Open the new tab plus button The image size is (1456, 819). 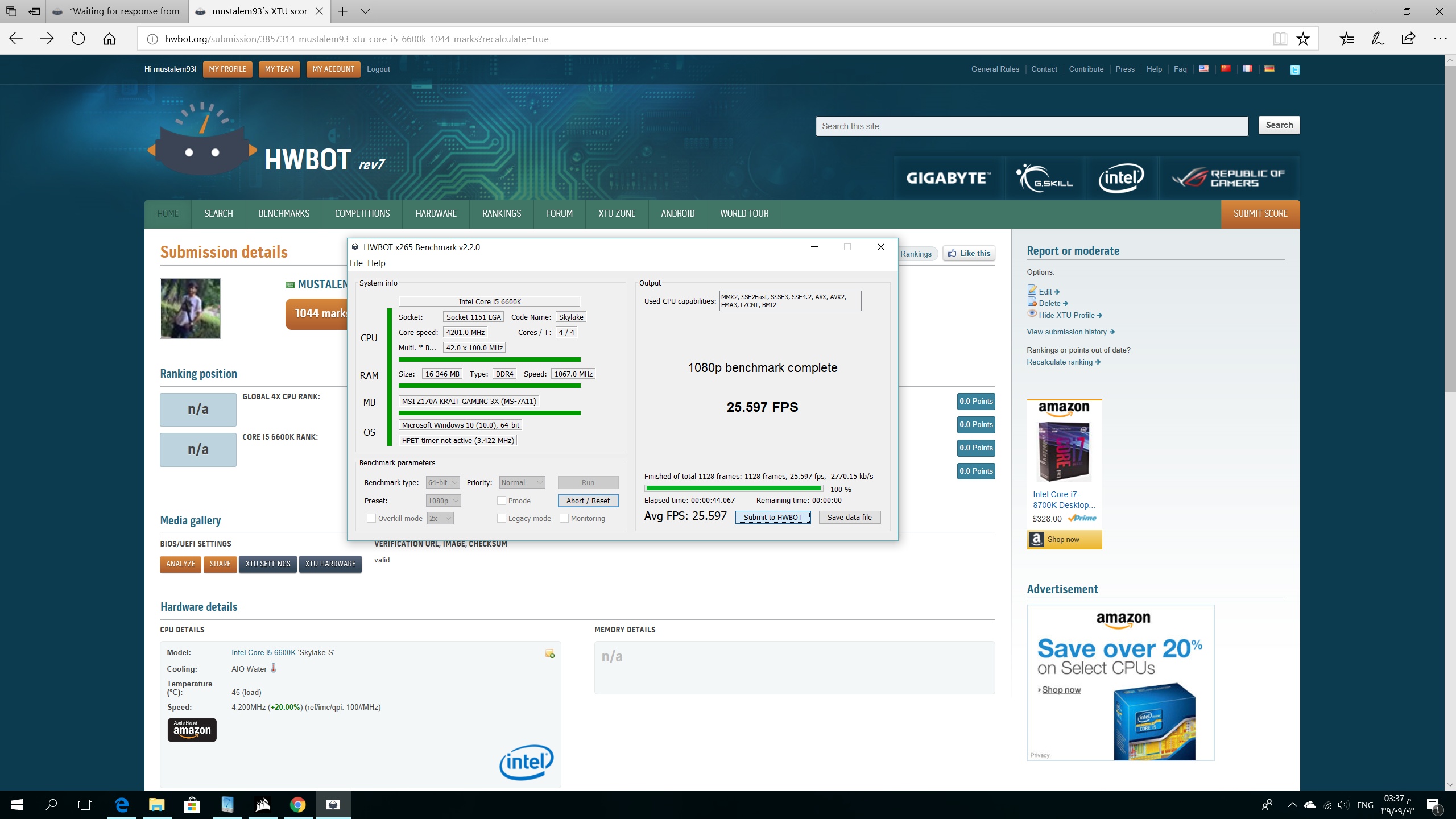coord(342,11)
